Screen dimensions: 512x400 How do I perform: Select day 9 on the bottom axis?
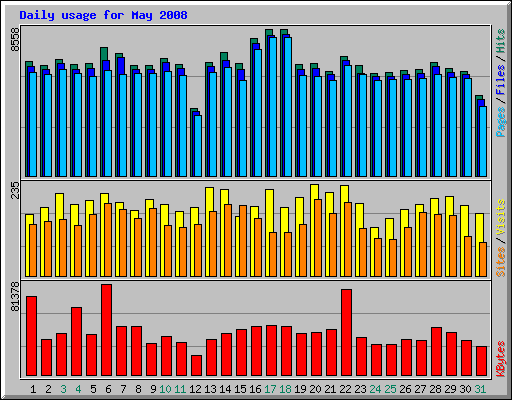coord(153,389)
